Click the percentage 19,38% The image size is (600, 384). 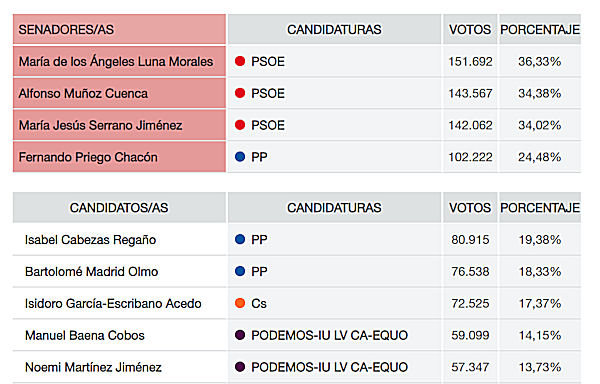point(540,239)
